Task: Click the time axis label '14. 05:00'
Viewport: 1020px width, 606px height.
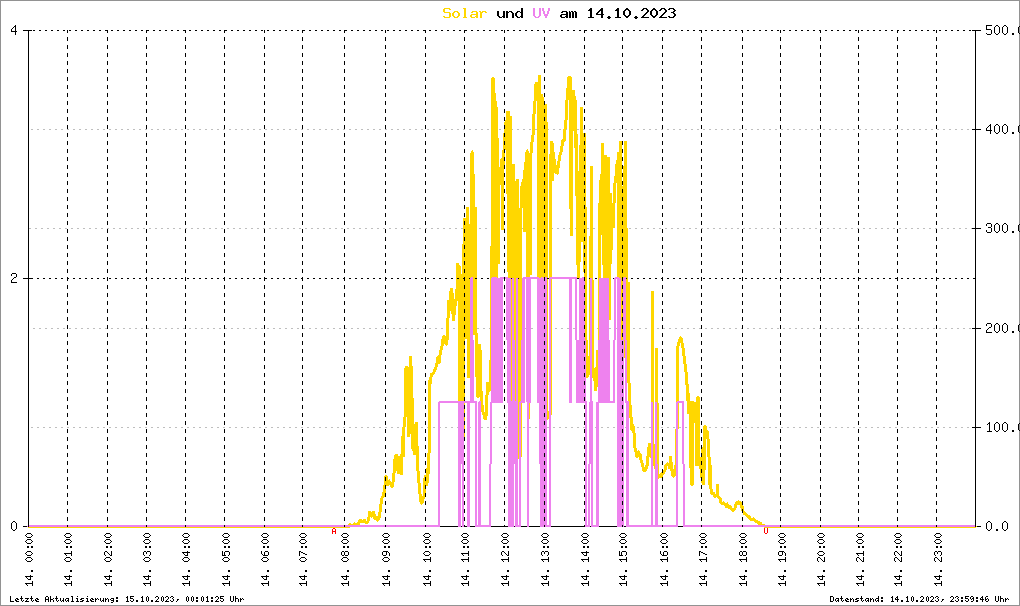Action: click(x=226, y=560)
